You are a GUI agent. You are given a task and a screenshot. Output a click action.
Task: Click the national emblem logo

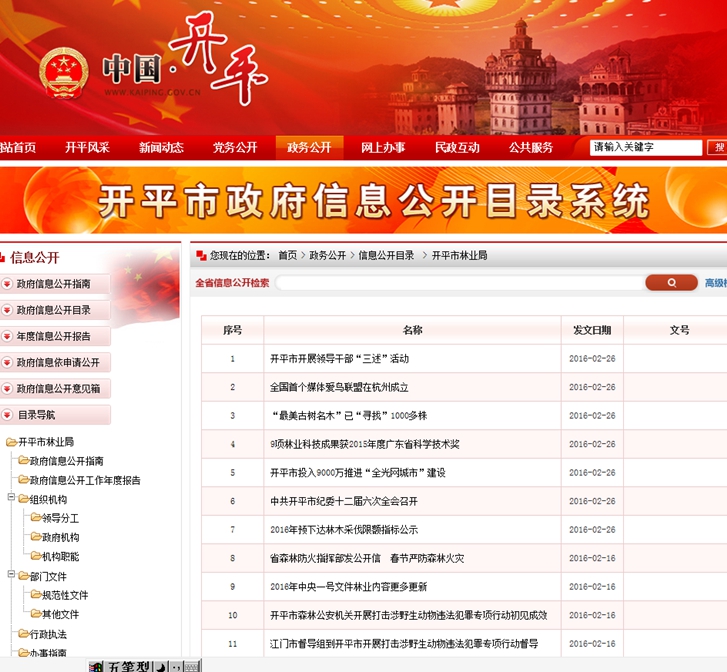(x=64, y=73)
